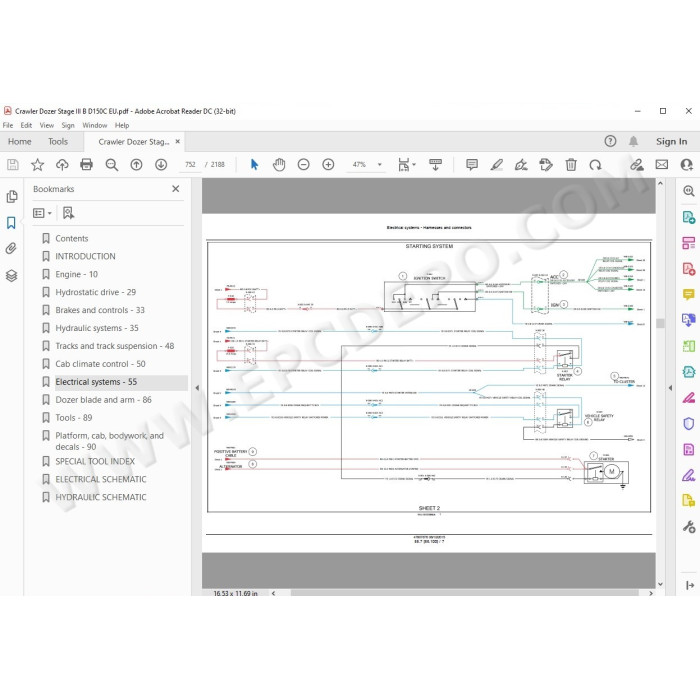700x700 pixels.
Task: Rotate the page with rotate icon
Action: click(x=595, y=165)
